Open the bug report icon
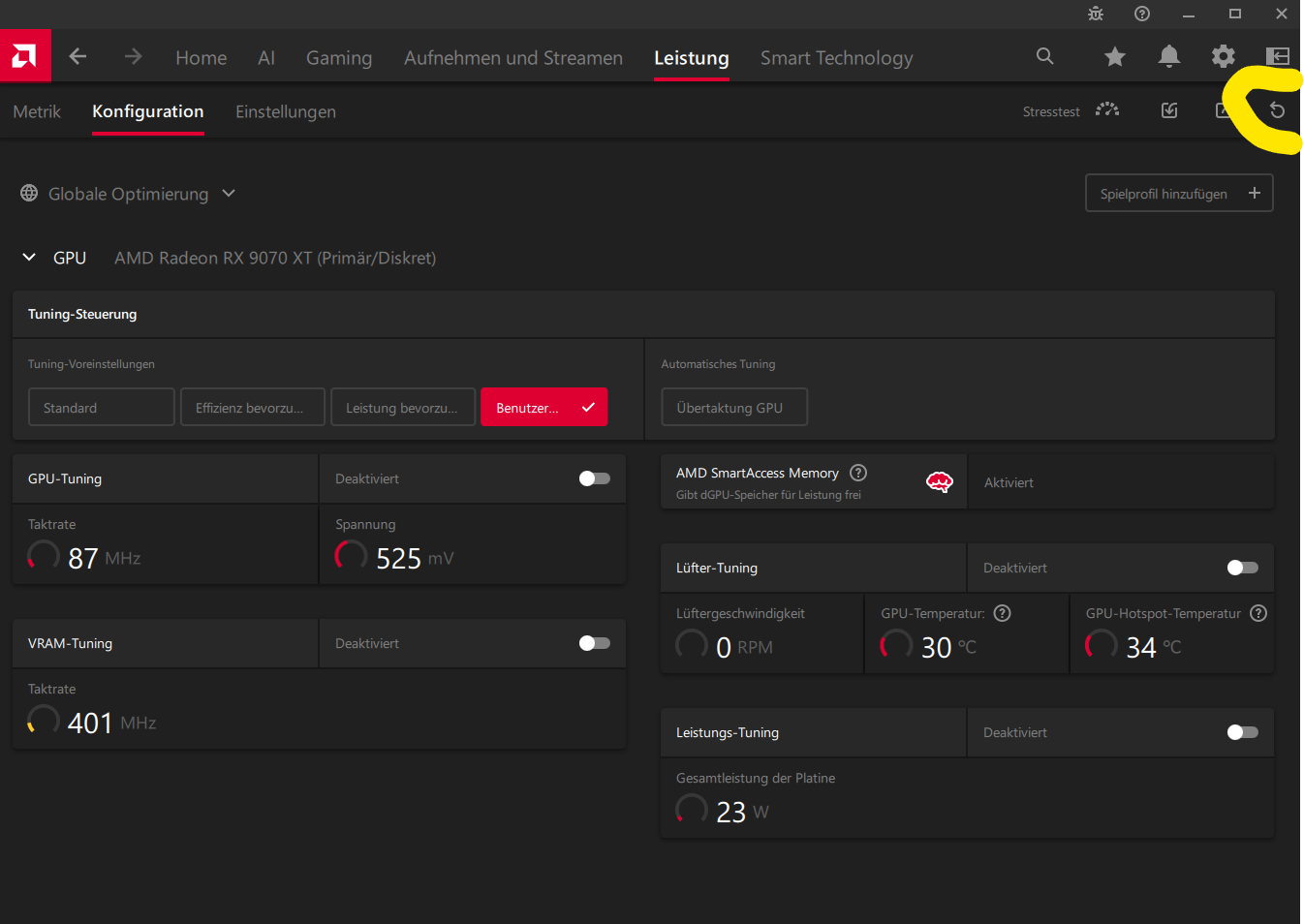The image size is (1304, 924). pos(1096,14)
